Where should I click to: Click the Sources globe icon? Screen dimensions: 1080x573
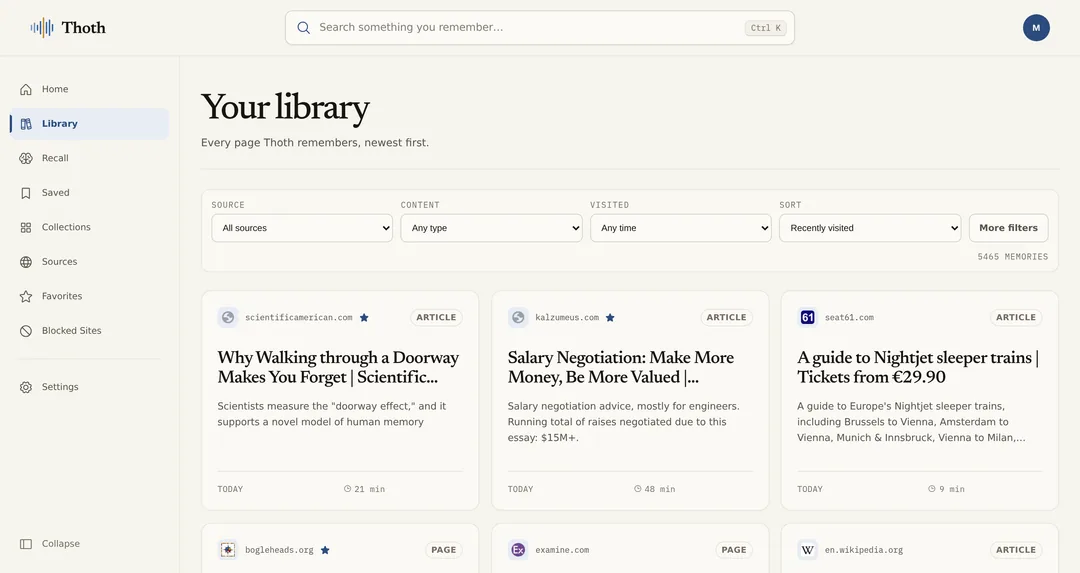pos(26,262)
